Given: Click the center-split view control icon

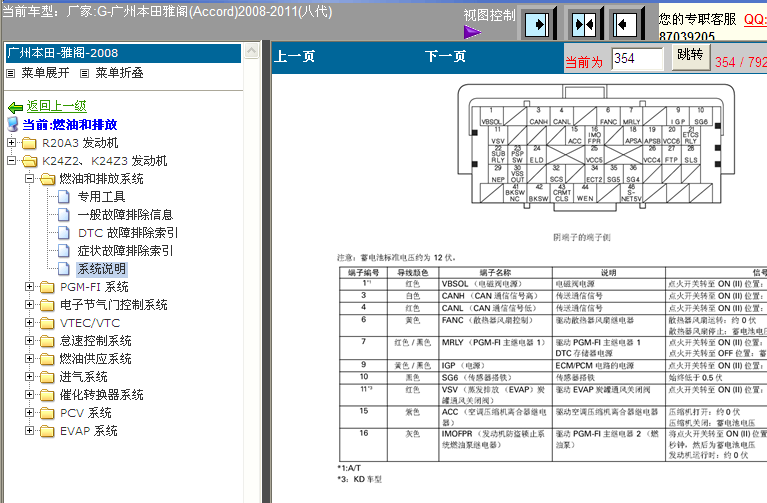Looking at the screenshot, I should (584, 24).
